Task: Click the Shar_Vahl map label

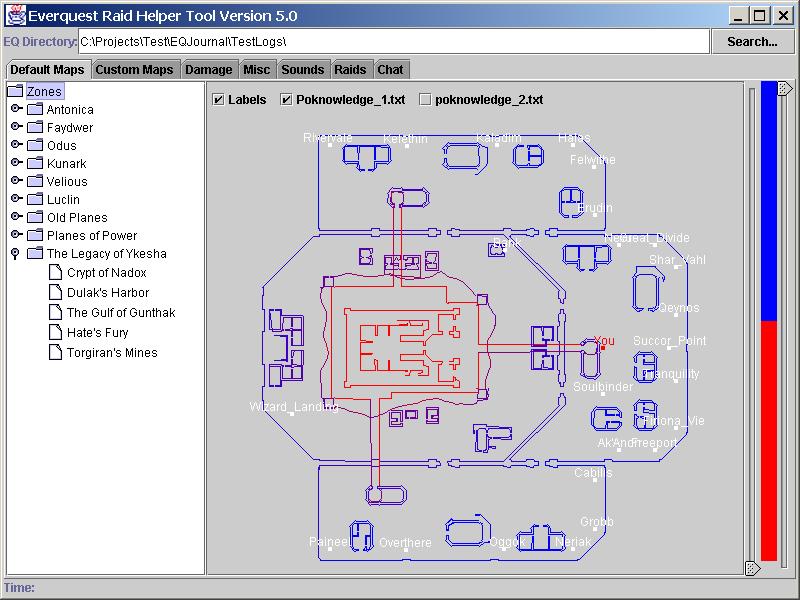Action: click(677, 260)
